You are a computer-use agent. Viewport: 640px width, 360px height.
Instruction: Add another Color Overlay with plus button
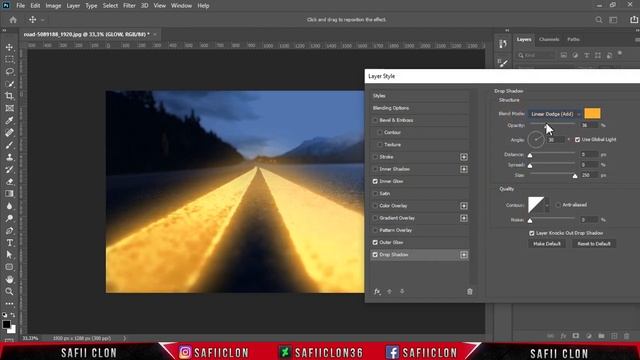point(464,206)
